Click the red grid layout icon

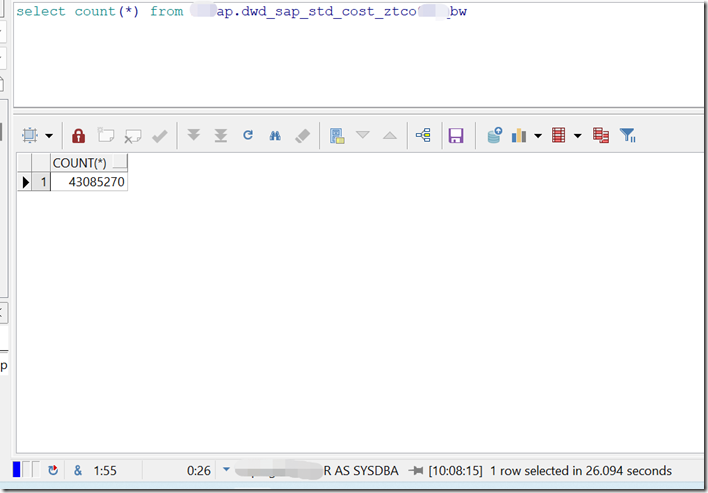coord(559,135)
